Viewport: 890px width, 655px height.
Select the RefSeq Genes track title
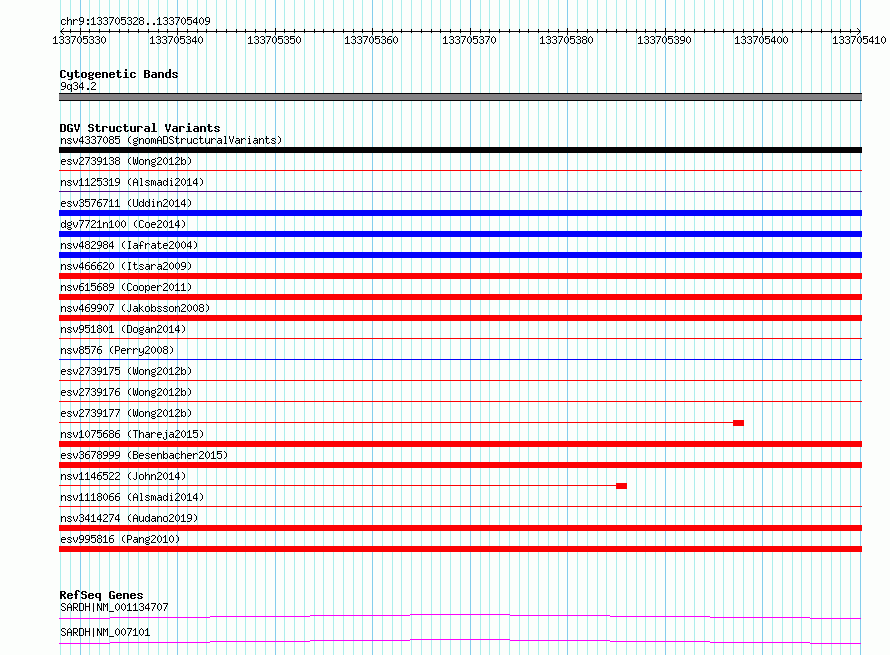101,595
